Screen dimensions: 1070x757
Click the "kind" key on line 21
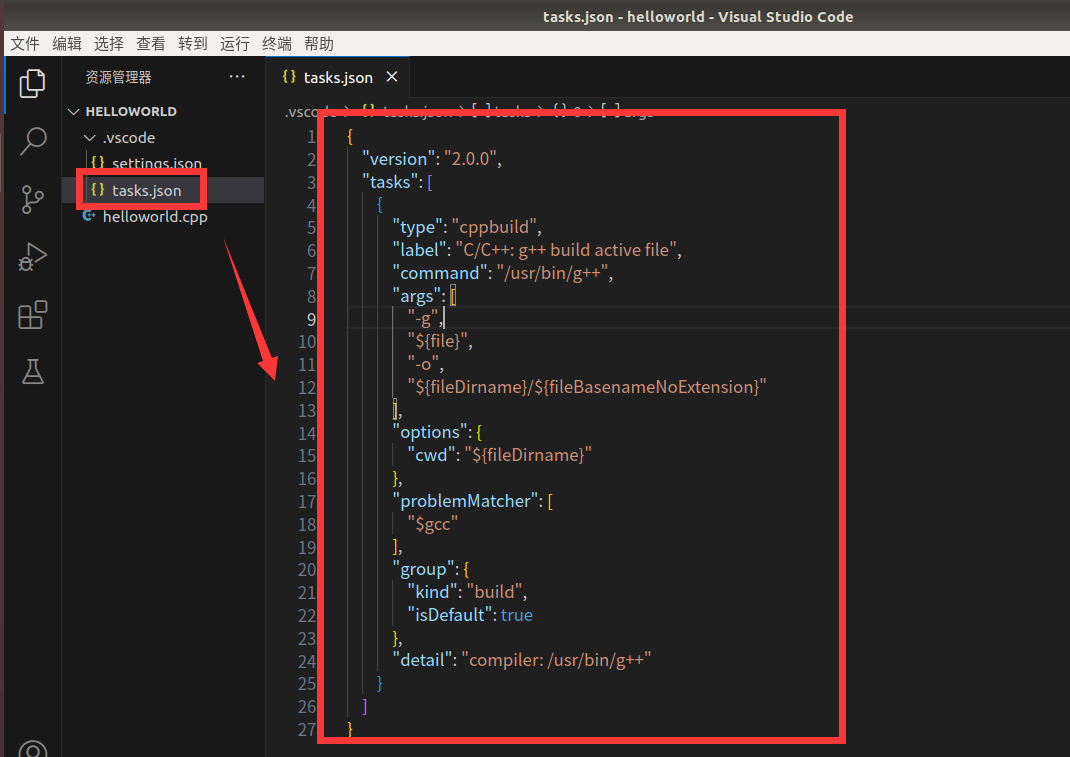433,592
